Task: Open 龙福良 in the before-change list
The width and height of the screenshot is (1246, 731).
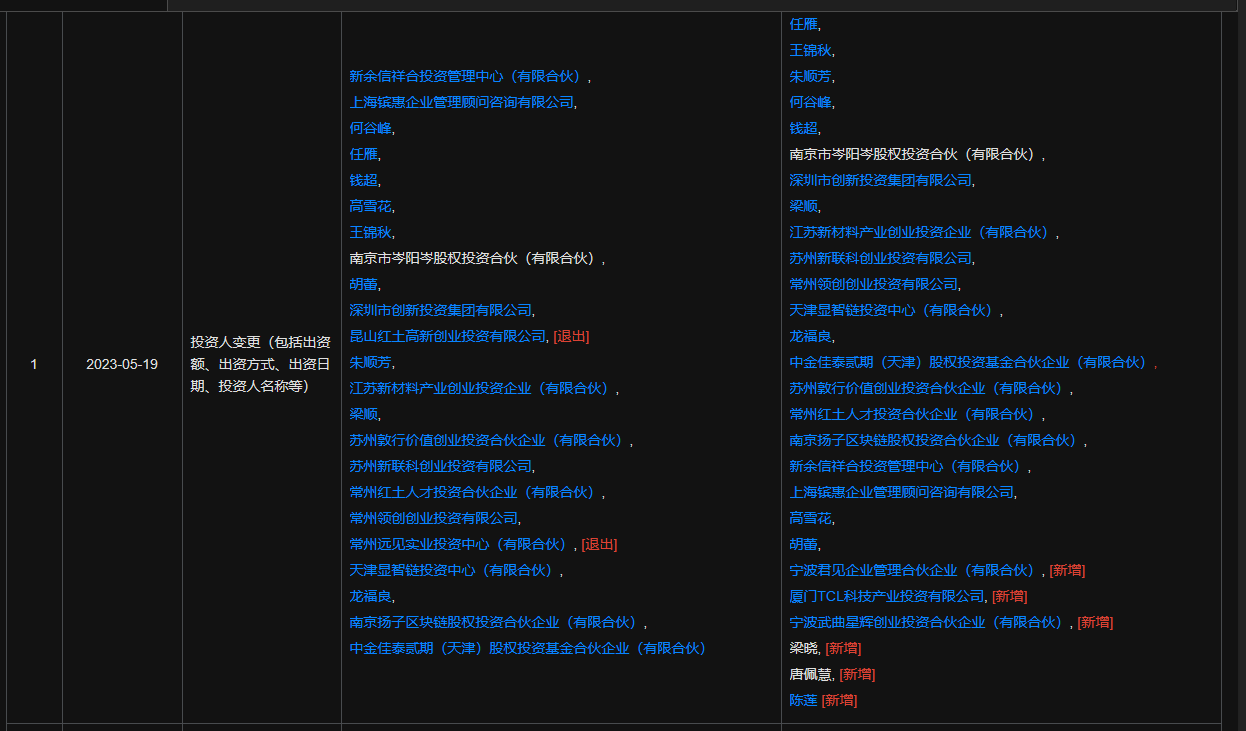Action: coord(369,596)
